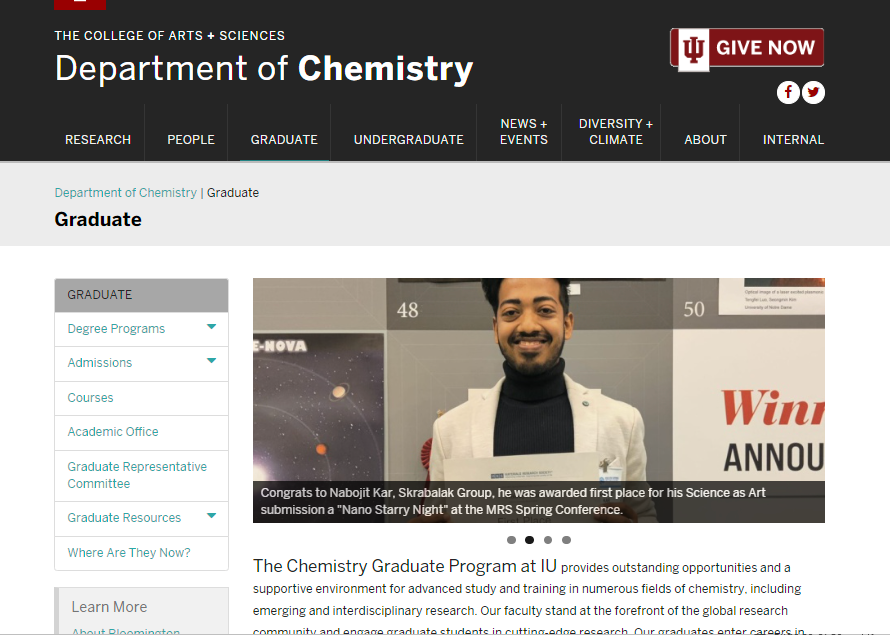Click The Chemistry Graduate Program at IU heading

(405, 566)
